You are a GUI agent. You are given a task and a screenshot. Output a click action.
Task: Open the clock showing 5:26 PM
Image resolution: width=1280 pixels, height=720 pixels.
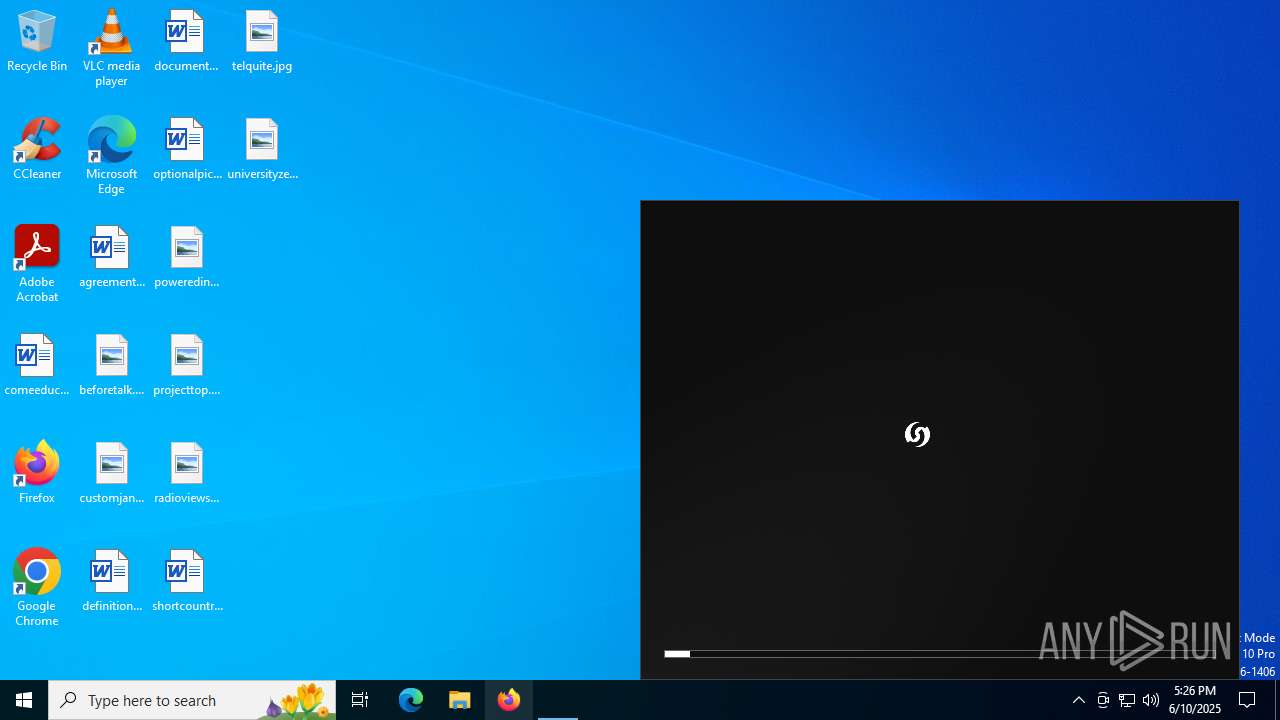1196,700
